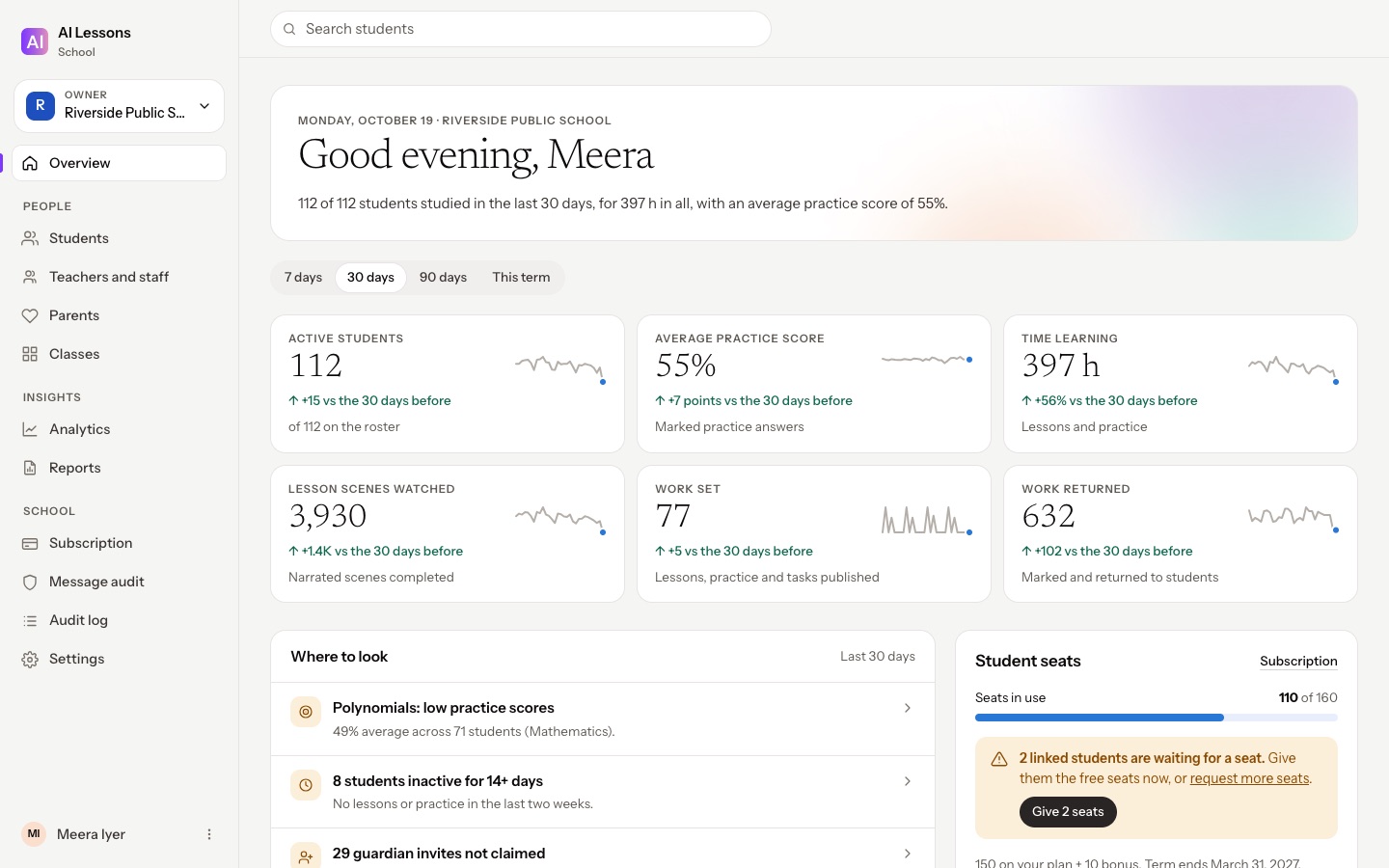The width and height of the screenshot is (1389, 868).
Task: Switch to the 7 days range
Action: [303, 277]
